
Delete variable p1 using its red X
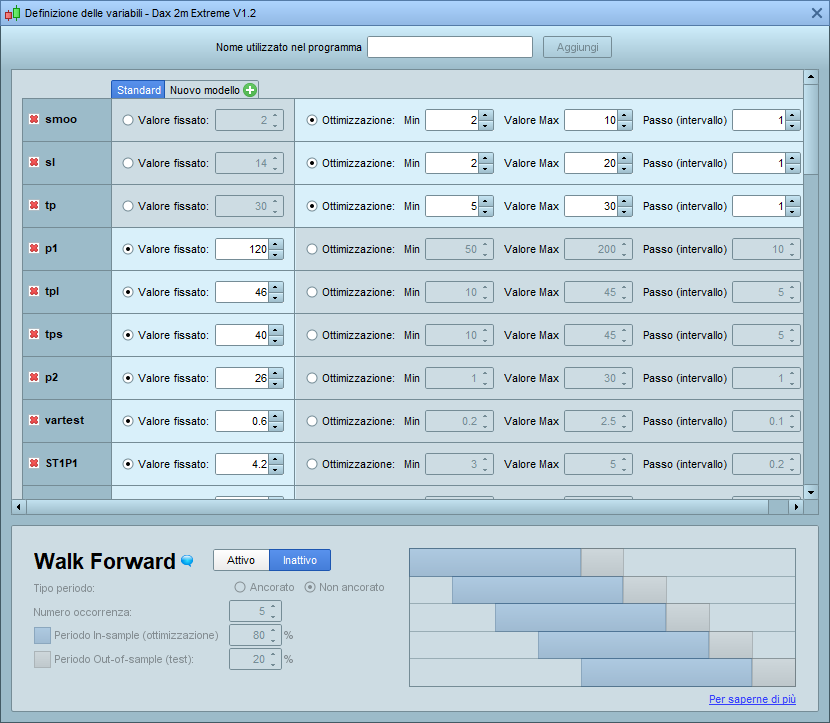click(x=34, y=248)
